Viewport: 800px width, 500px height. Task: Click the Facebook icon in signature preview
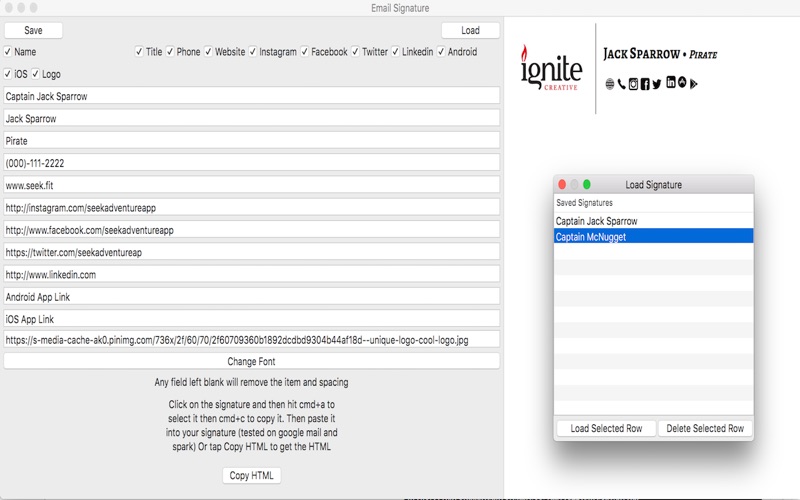(645, 84)
